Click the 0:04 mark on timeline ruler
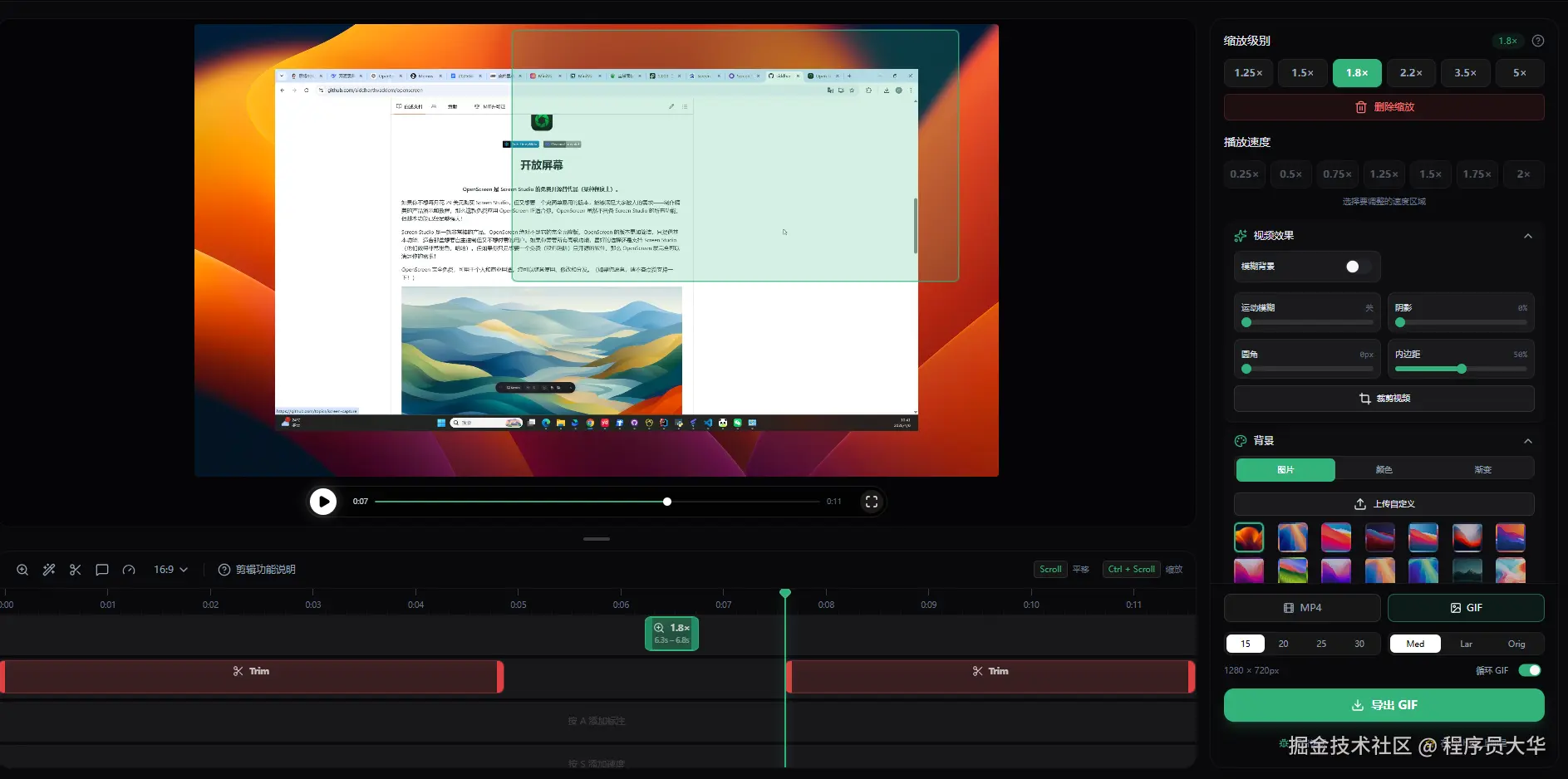 click(x=415, y=605)
